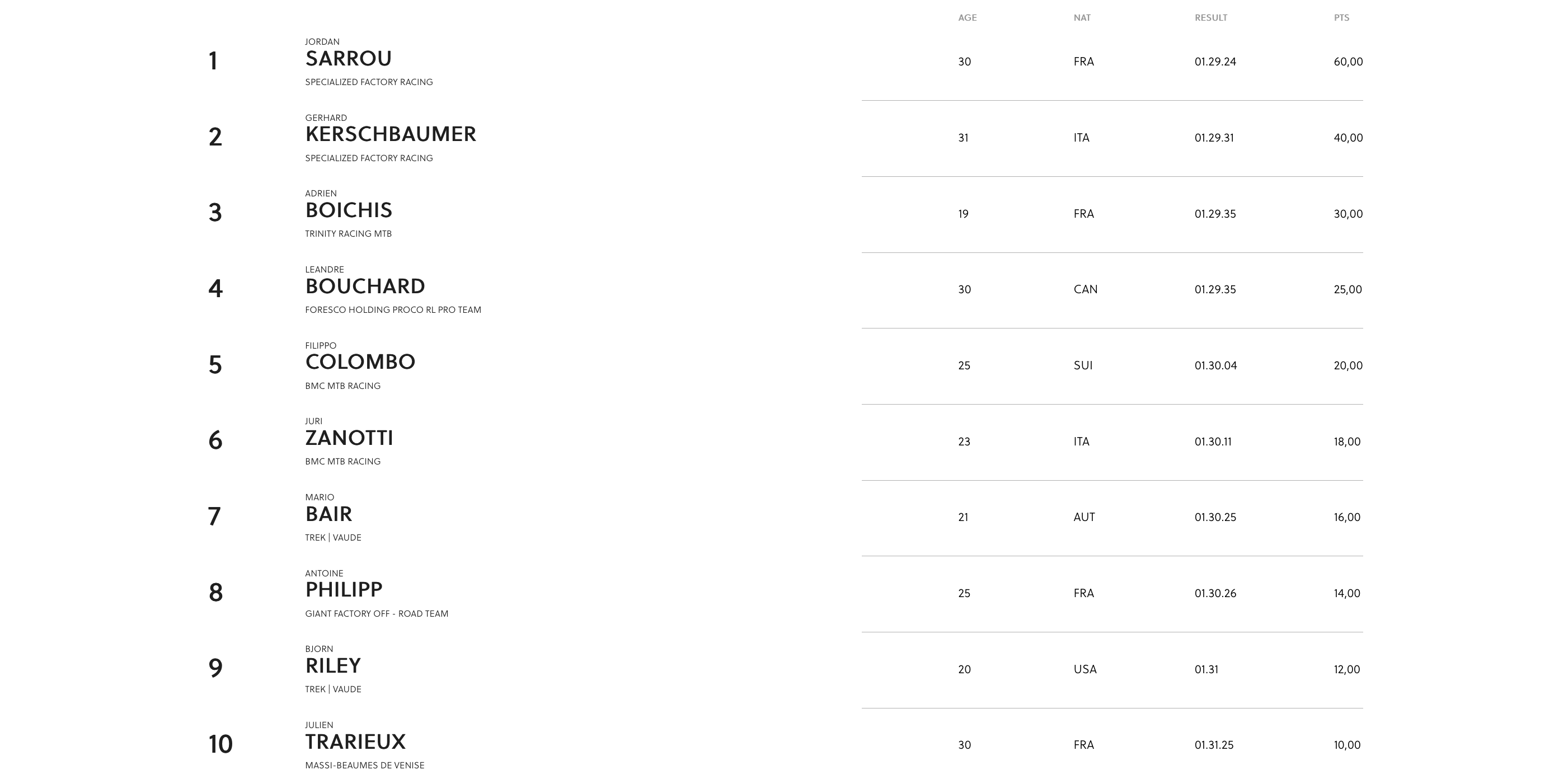The height and width of the screenshot is (779, 1568).
Task: Open Jordan Sarrou's rider profile
Action: coord(348,59)
